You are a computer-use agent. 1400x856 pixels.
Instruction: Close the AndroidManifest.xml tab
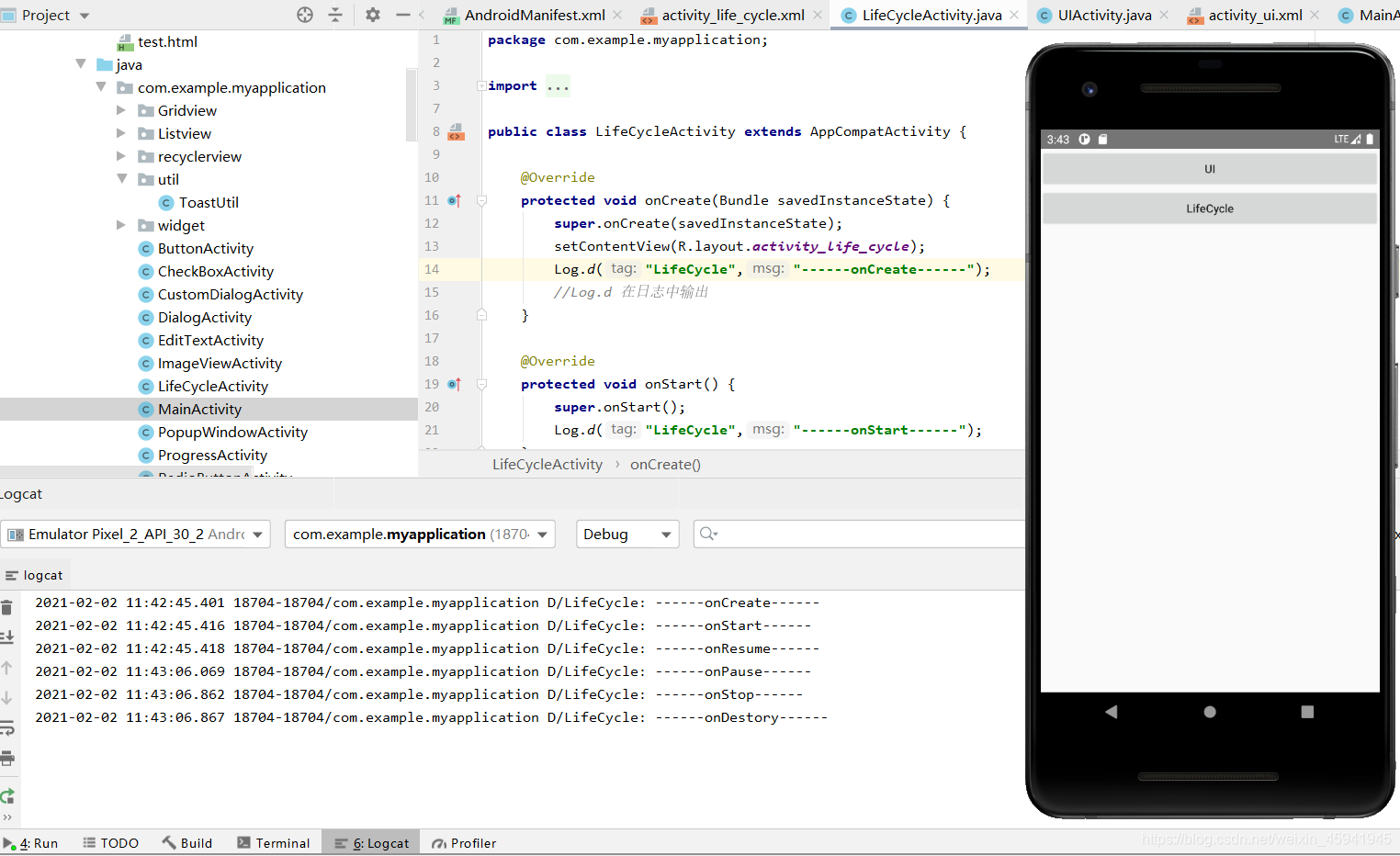tap(617, 15)
